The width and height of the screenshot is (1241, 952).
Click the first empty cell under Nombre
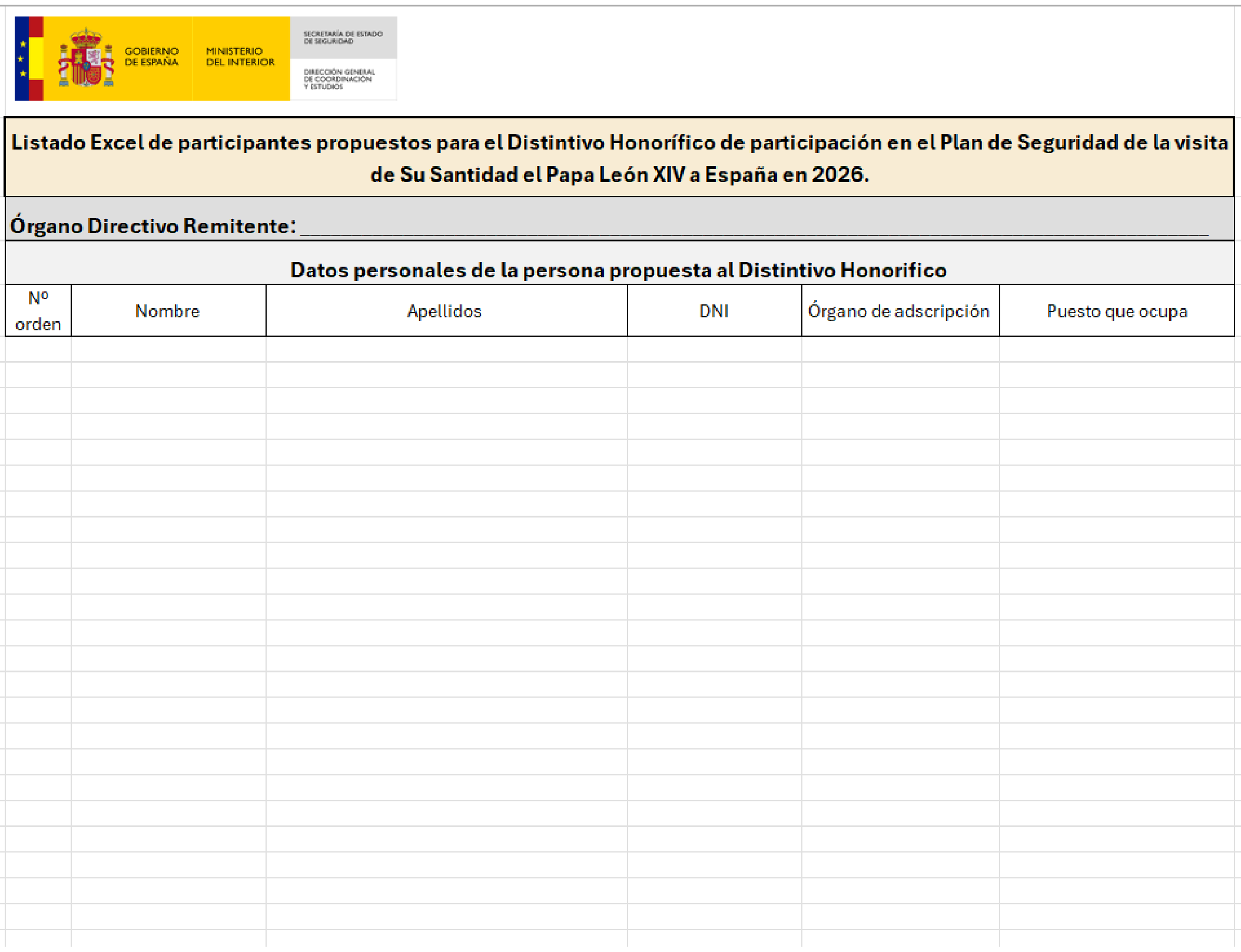point(168,349)
